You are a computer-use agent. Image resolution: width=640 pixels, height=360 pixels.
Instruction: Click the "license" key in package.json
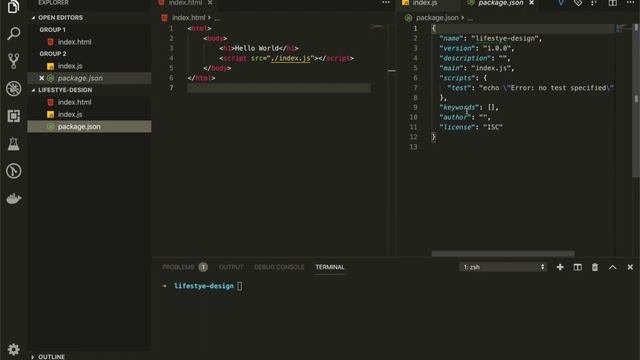coord(457,127)
